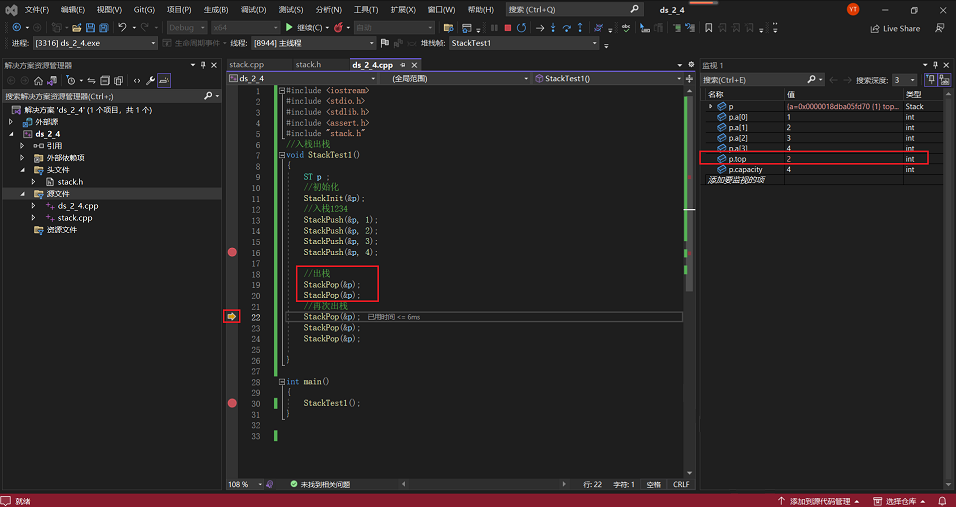Click Show All Files icon
The width and height of the screenshot is (956, 507).
(118, 80)
